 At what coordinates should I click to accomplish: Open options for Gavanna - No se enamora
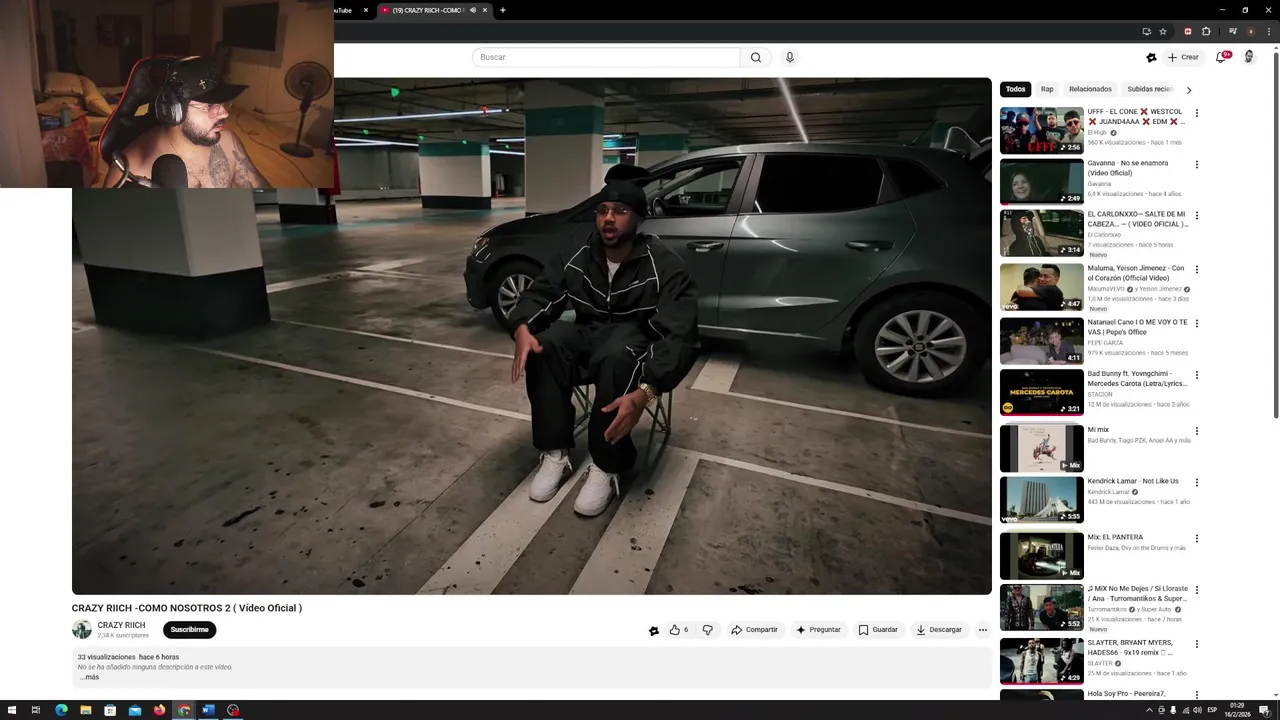1196,164
